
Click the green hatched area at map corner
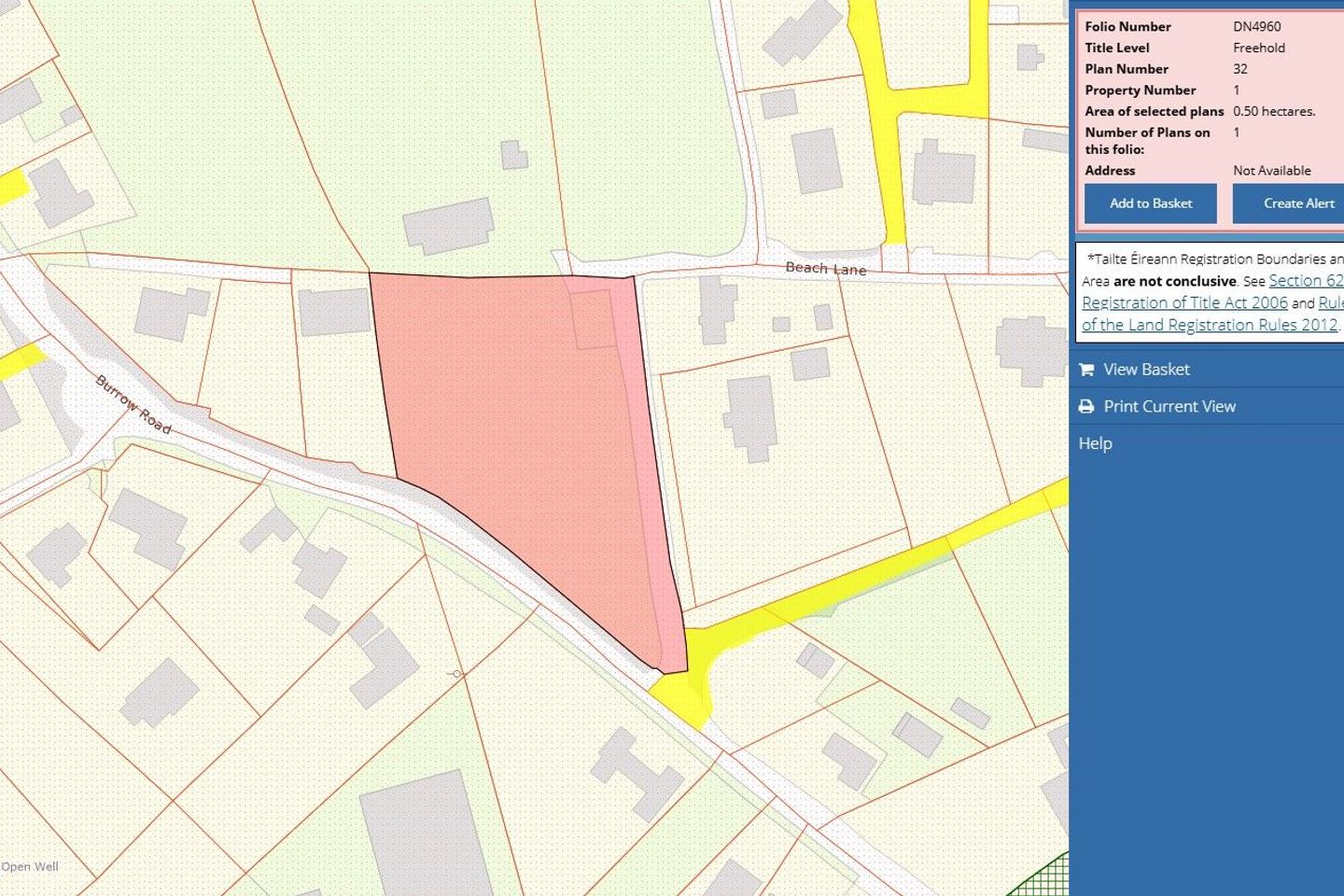(1042, 877)
